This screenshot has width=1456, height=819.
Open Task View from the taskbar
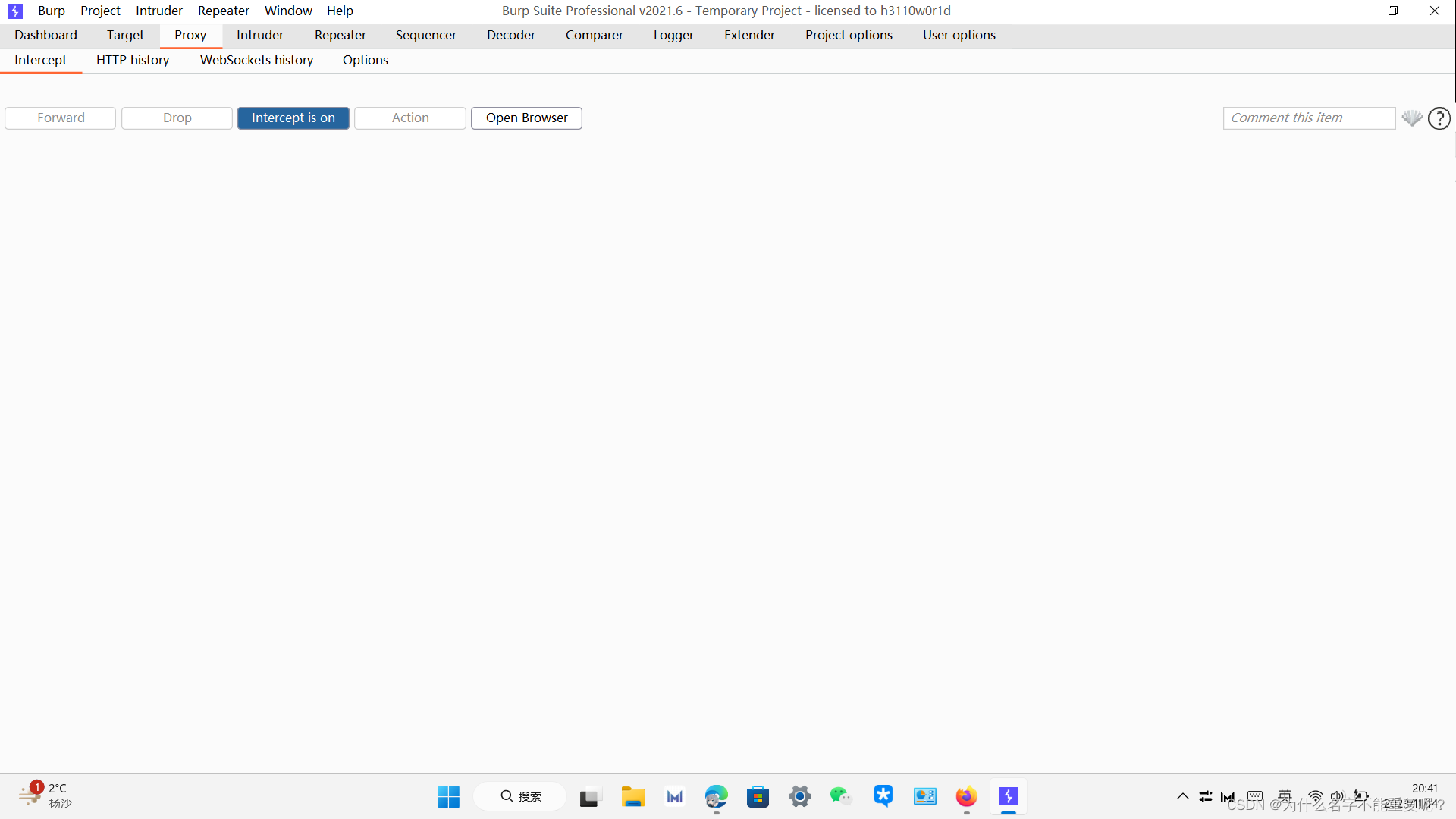click(x=589, y=797)
